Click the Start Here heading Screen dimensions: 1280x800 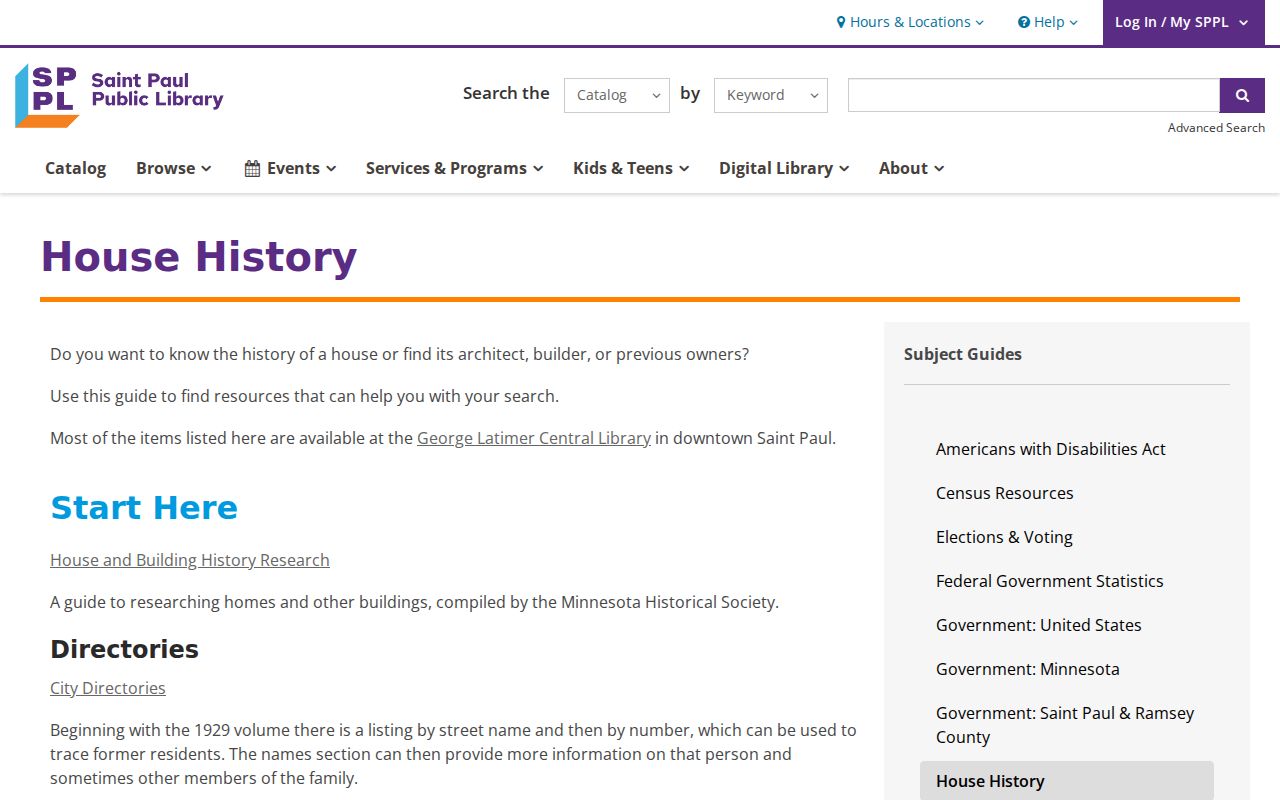tap(144, 508)
